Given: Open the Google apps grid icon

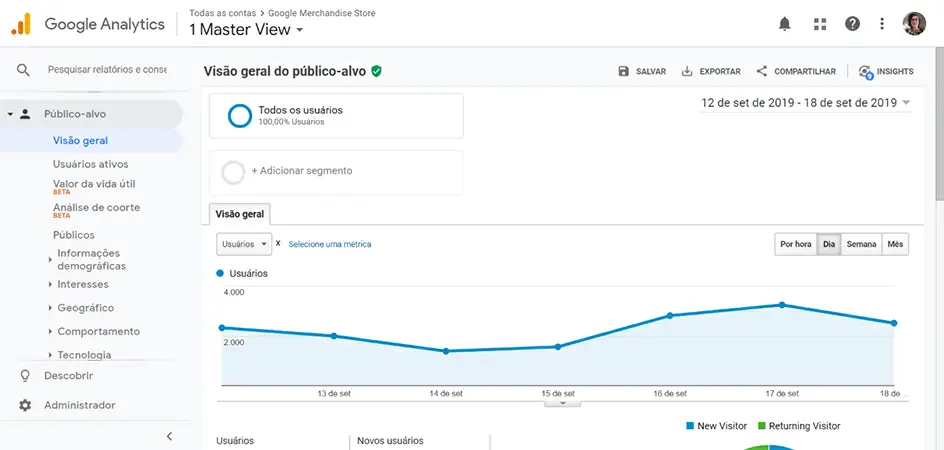Looking at the screenshot, I should coord(819,24).
